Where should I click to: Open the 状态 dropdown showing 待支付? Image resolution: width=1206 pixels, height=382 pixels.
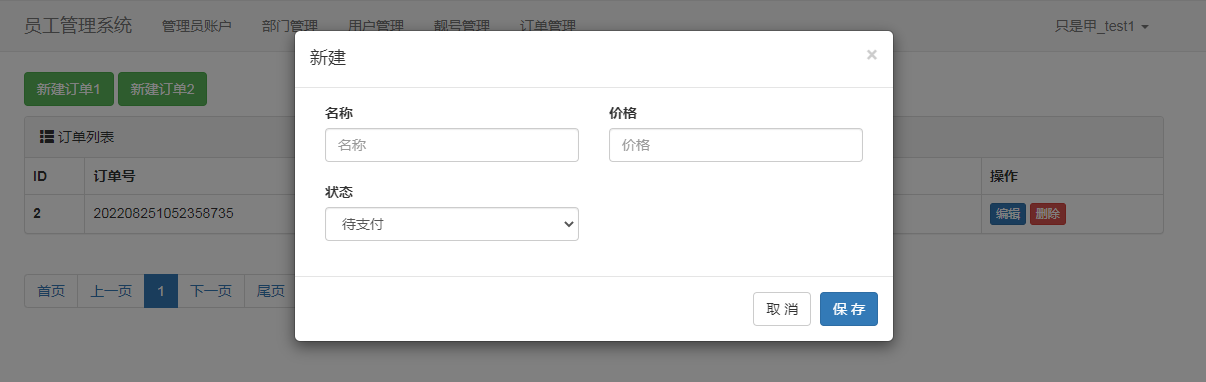(x=452, y=224)
